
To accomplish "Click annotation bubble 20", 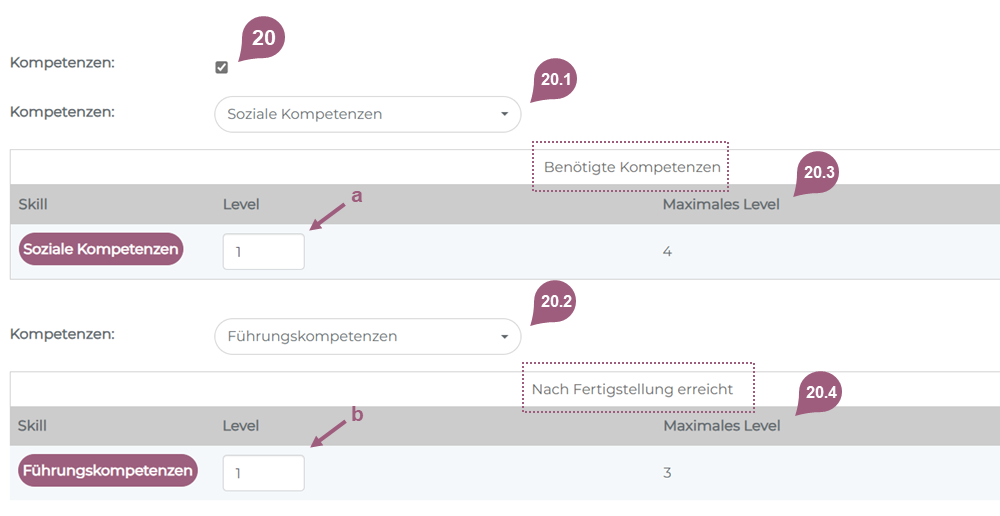I will (x=262, y=39).
